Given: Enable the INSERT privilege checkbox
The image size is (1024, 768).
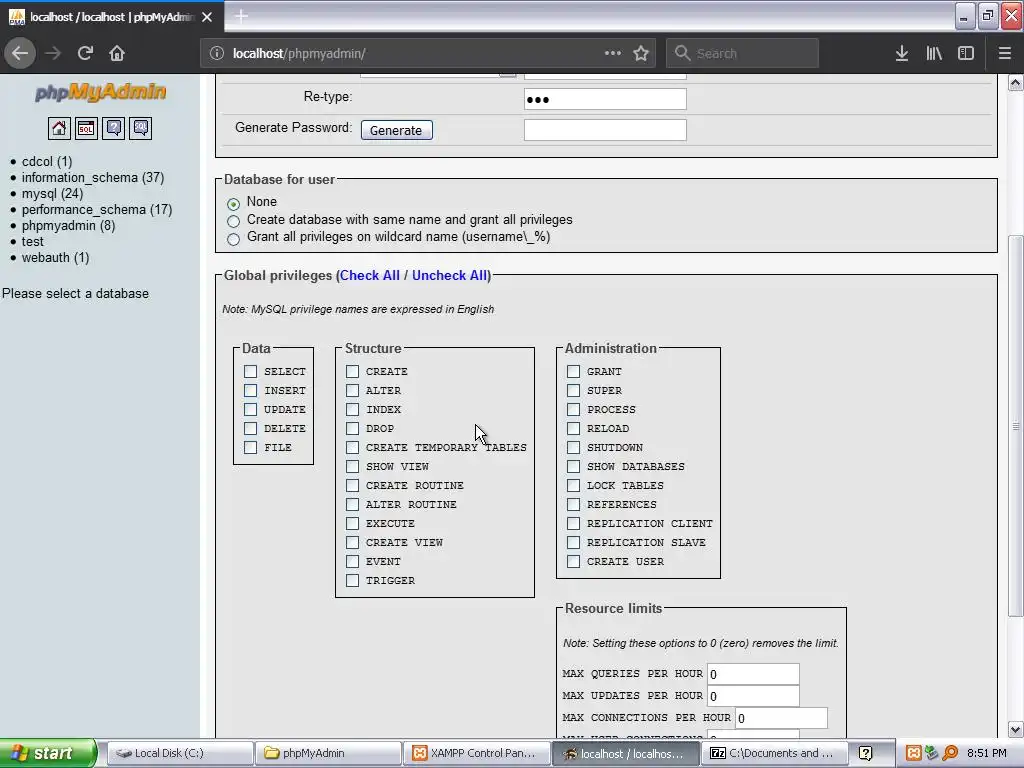Looking at the screenshot, I should pos(250,391).
